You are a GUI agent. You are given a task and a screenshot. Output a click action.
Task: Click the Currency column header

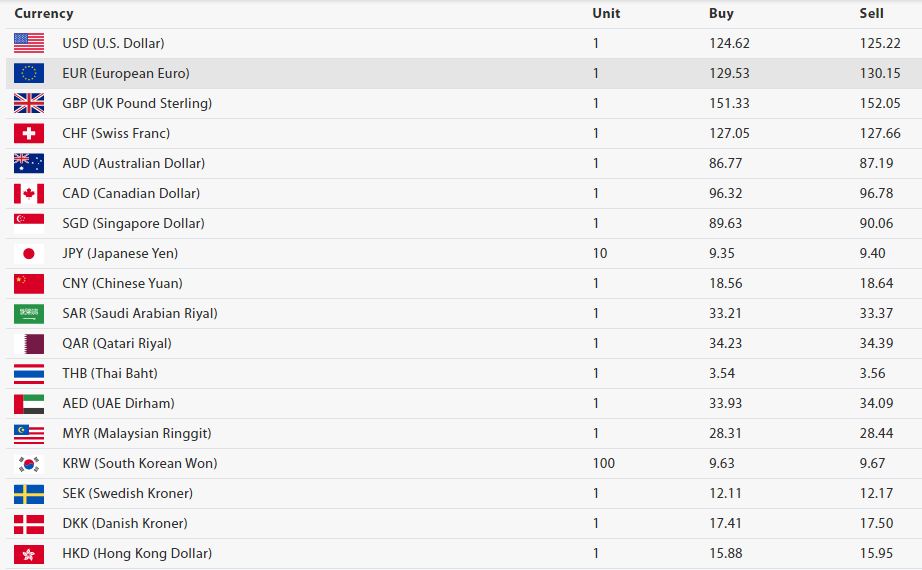44,14
